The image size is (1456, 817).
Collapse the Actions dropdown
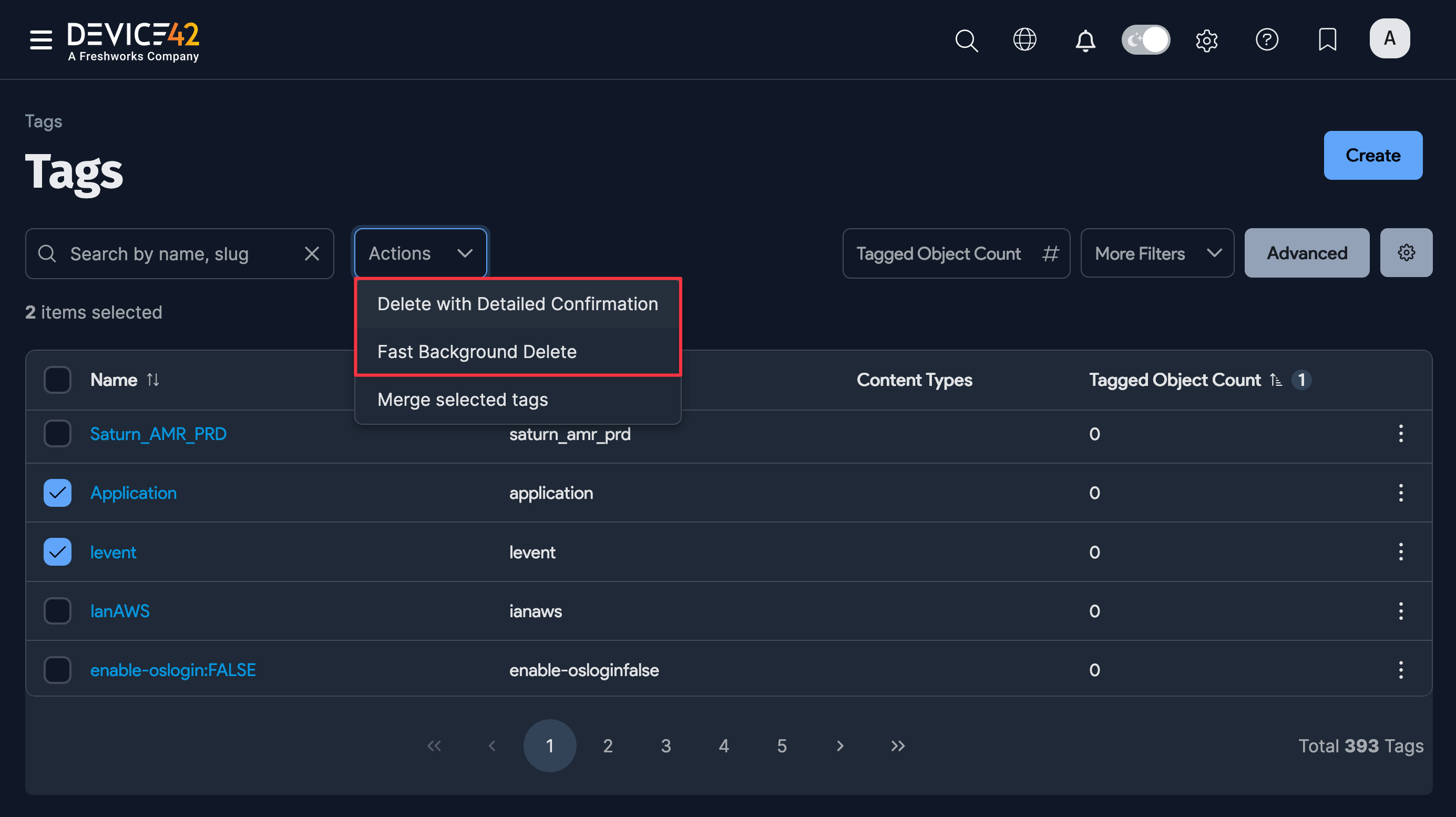(420, 253)
